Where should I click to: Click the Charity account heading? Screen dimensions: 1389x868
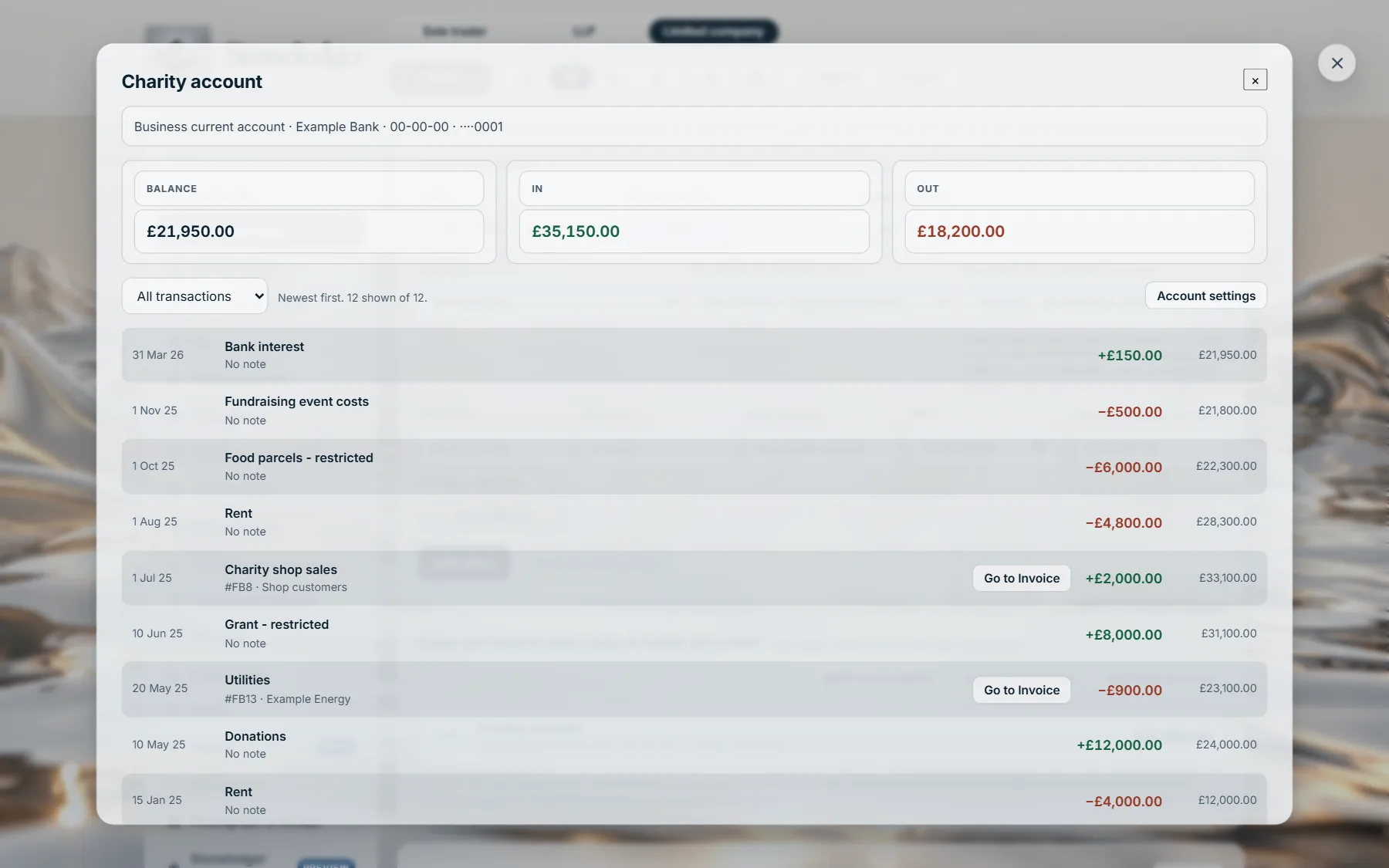point(192,82)
